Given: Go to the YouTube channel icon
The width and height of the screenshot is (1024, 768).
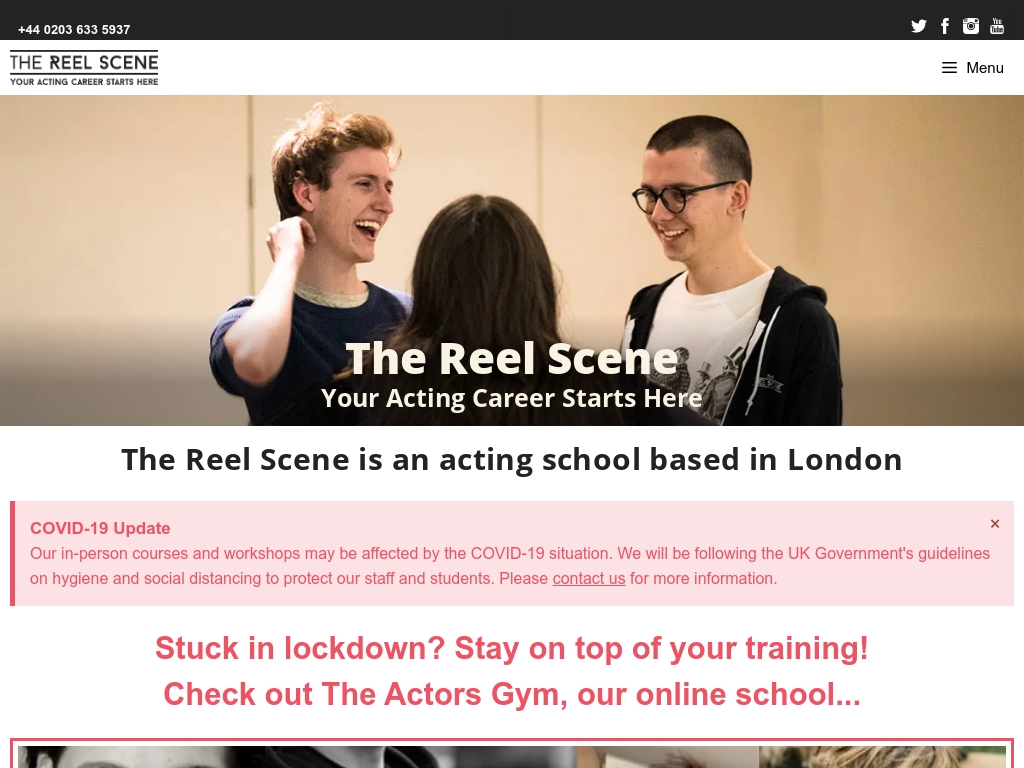Looking at the screenshot, I should pyautogui.click(x=997, y=26).
